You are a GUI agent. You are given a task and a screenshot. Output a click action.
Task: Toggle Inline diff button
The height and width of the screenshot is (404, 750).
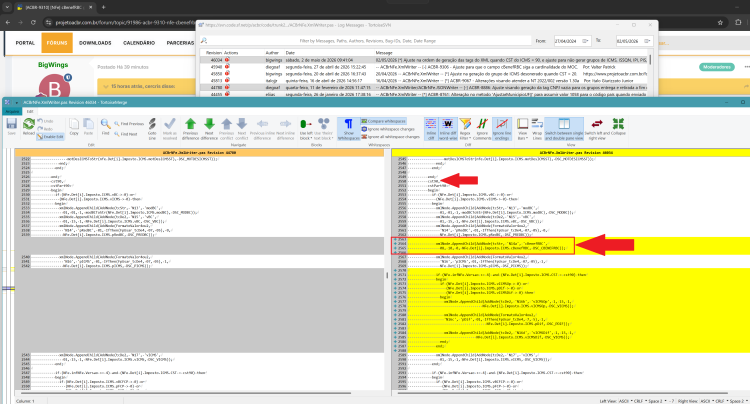[x=431, y=129]
